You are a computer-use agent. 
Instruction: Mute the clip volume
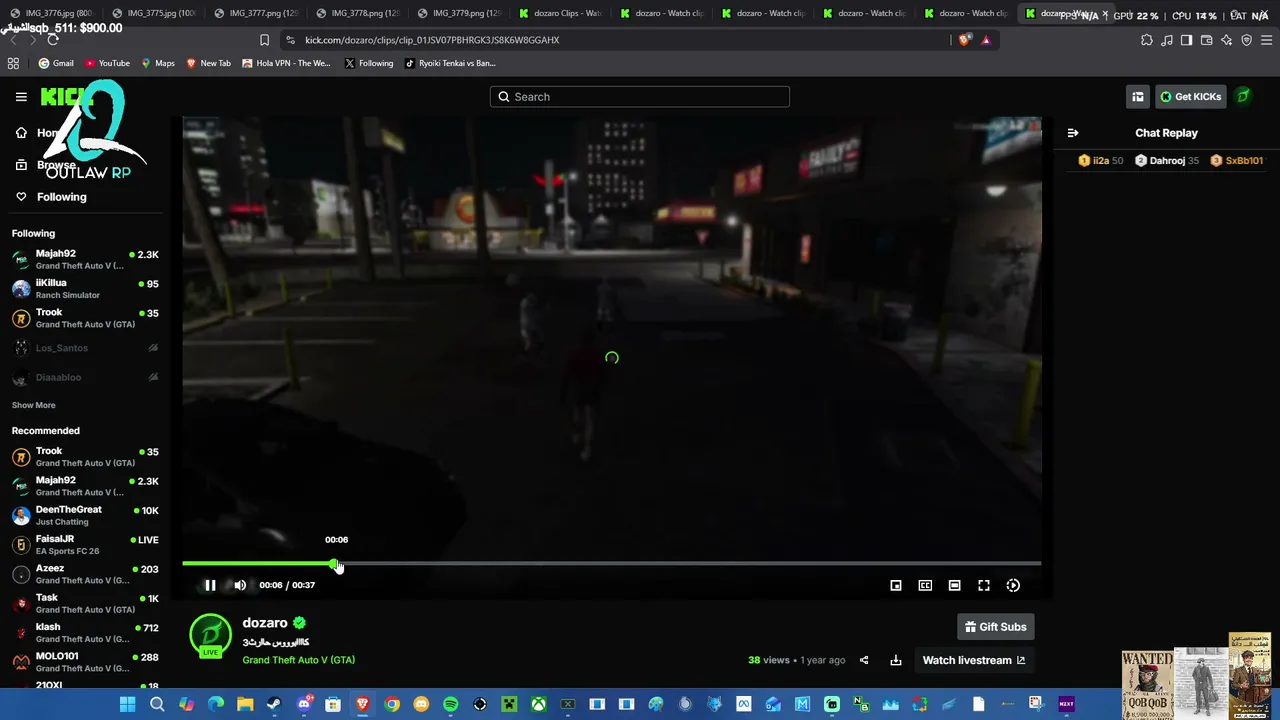(x=240, y=585)
